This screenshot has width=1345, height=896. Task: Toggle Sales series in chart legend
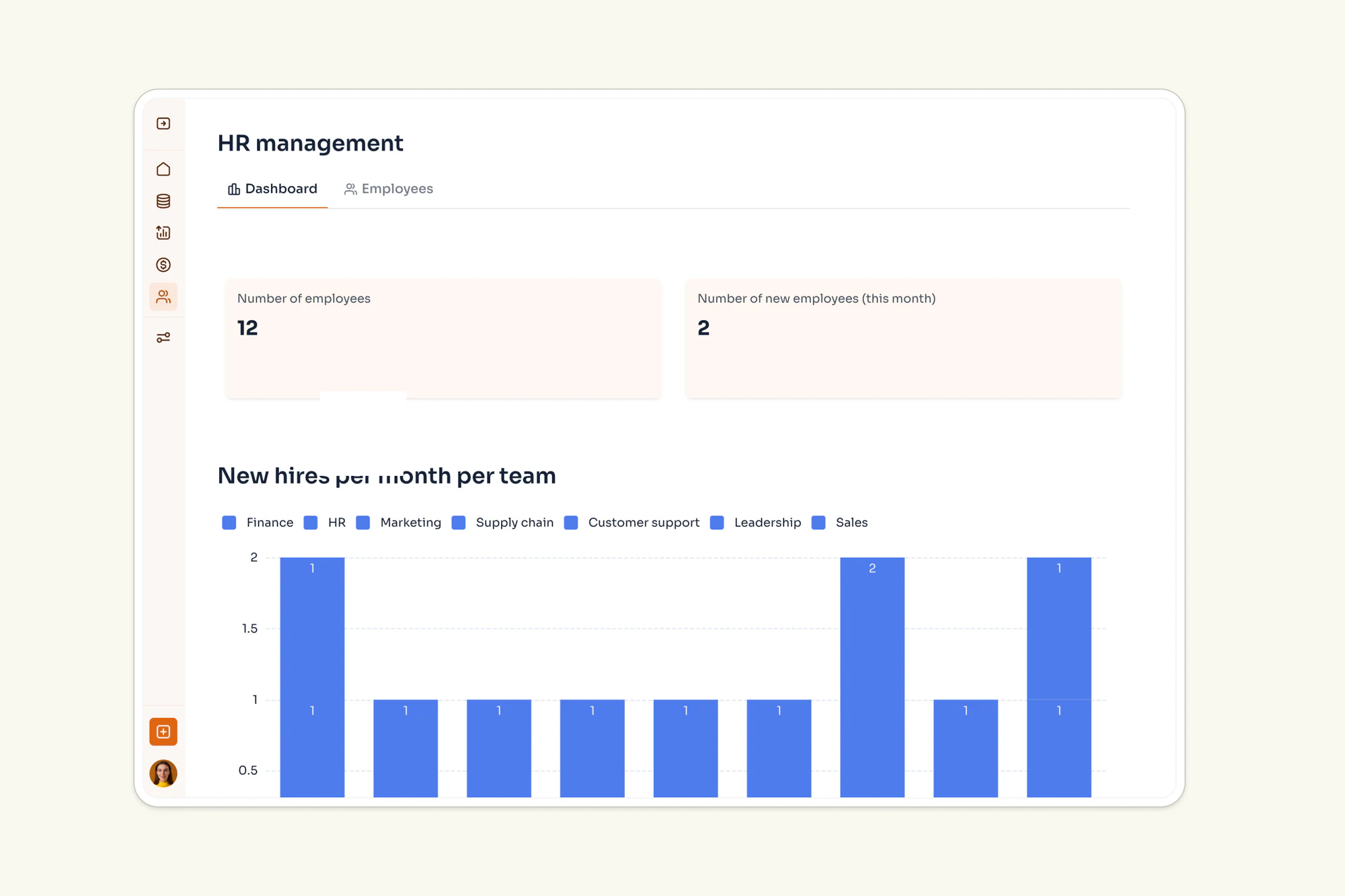[839, 523]
